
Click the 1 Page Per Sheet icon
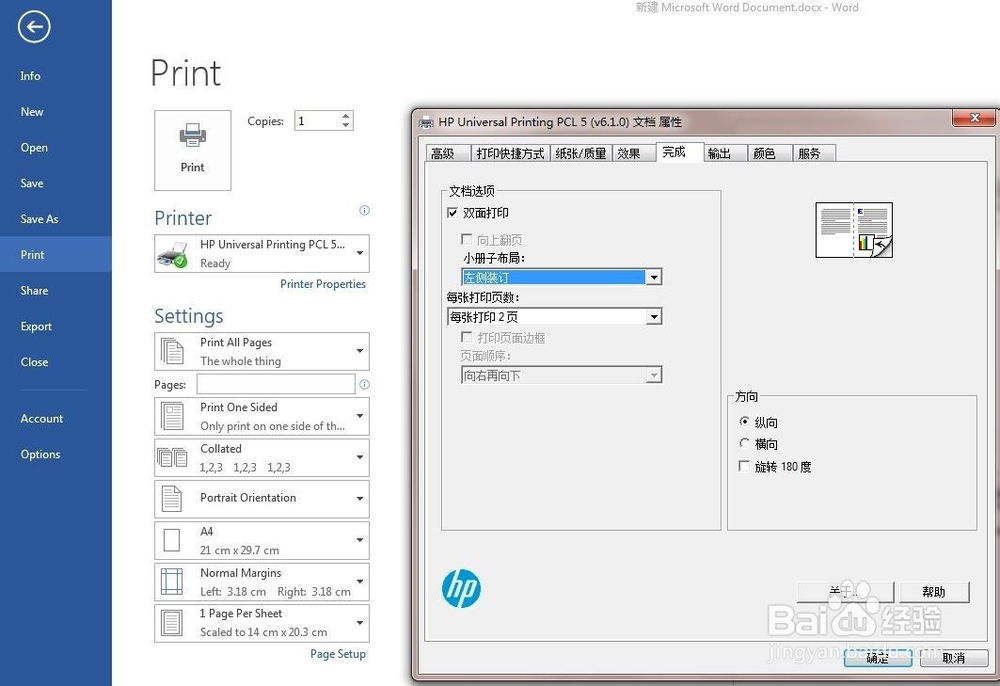(x=172, y=623)
